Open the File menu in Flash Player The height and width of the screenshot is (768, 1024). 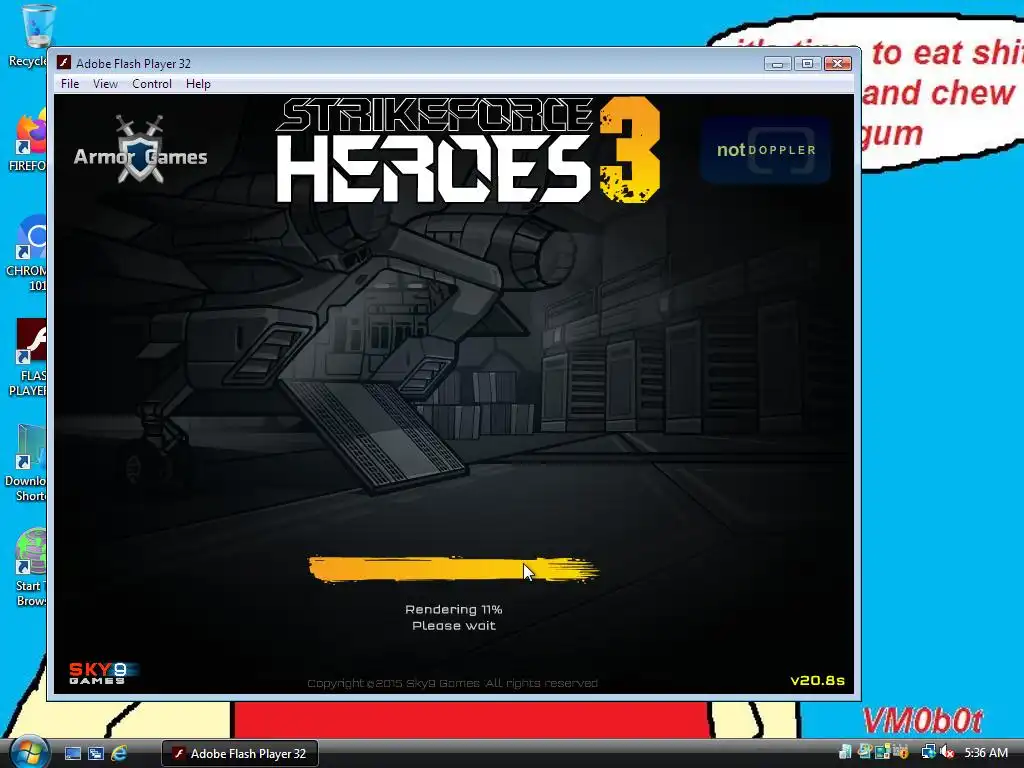[70, 84]
